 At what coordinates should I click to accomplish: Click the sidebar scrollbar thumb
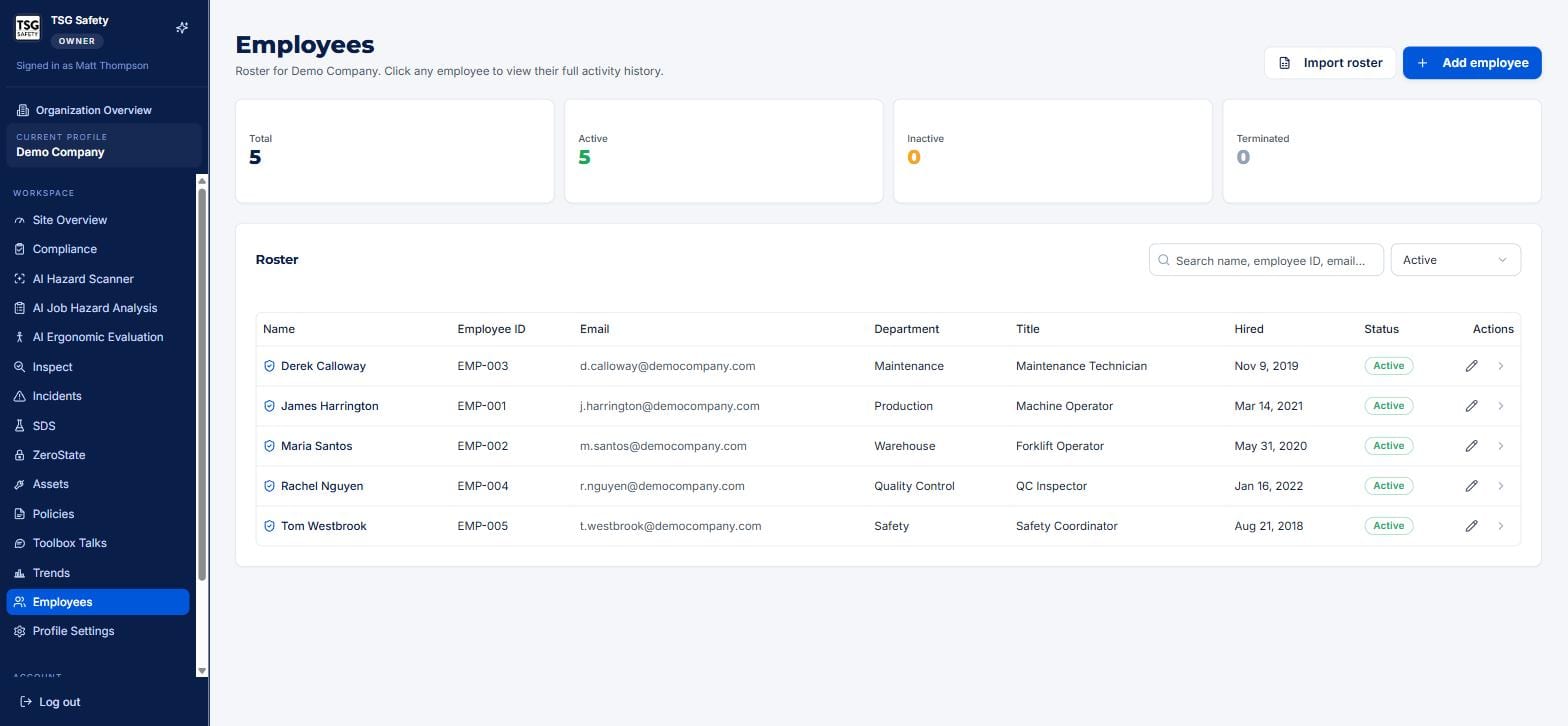[202, 384]
